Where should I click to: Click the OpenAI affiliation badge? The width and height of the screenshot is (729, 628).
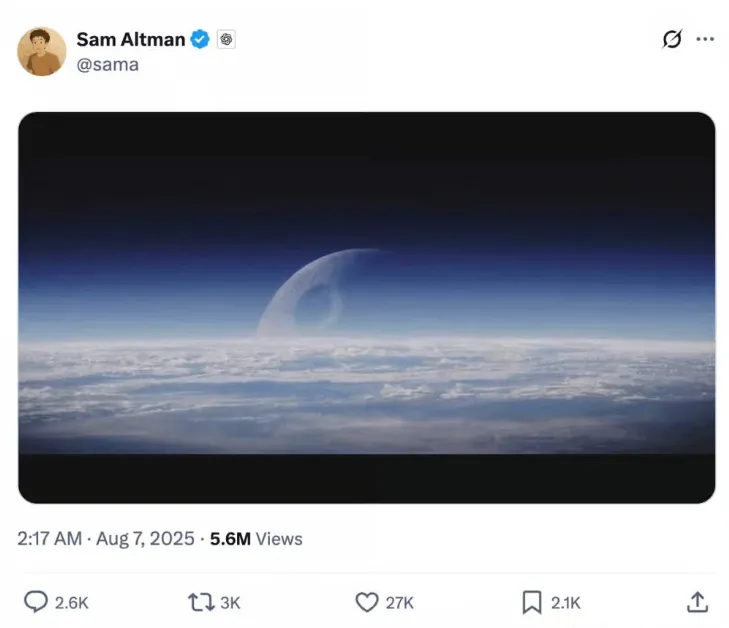point(226,39)
